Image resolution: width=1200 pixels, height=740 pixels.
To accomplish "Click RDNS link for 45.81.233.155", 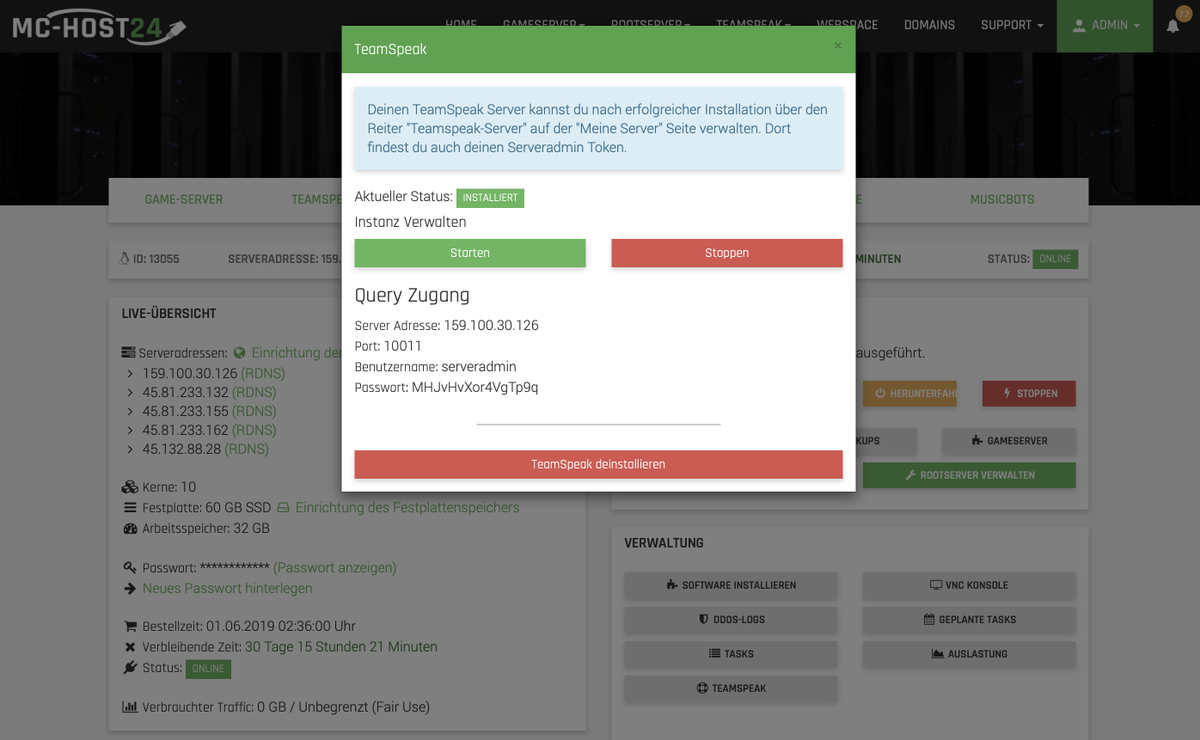I will 254,411.
